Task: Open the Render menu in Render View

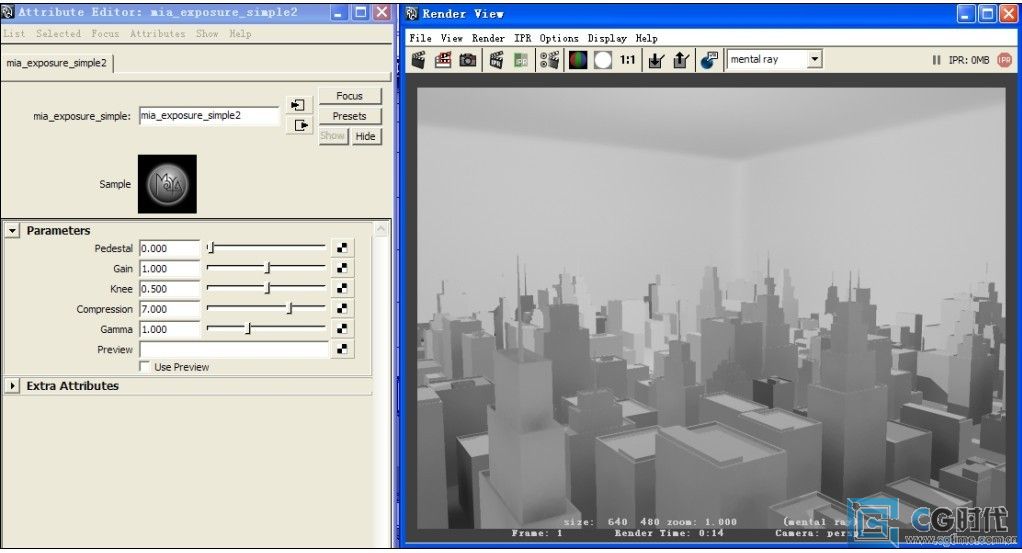Action: pyautogui.click(x=488, y=38)
